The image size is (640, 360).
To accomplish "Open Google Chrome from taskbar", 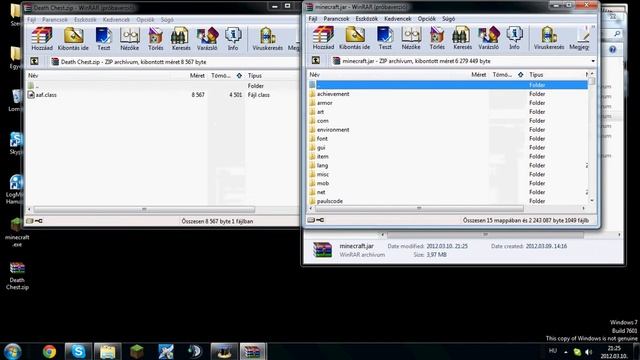I will coord(49,351).
